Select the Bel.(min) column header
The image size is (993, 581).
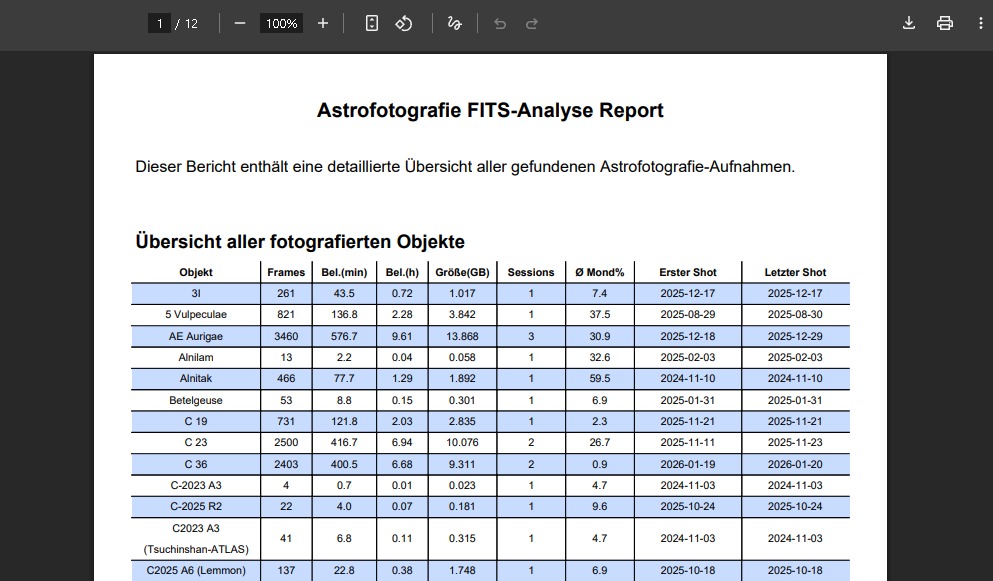click(344, 272)
